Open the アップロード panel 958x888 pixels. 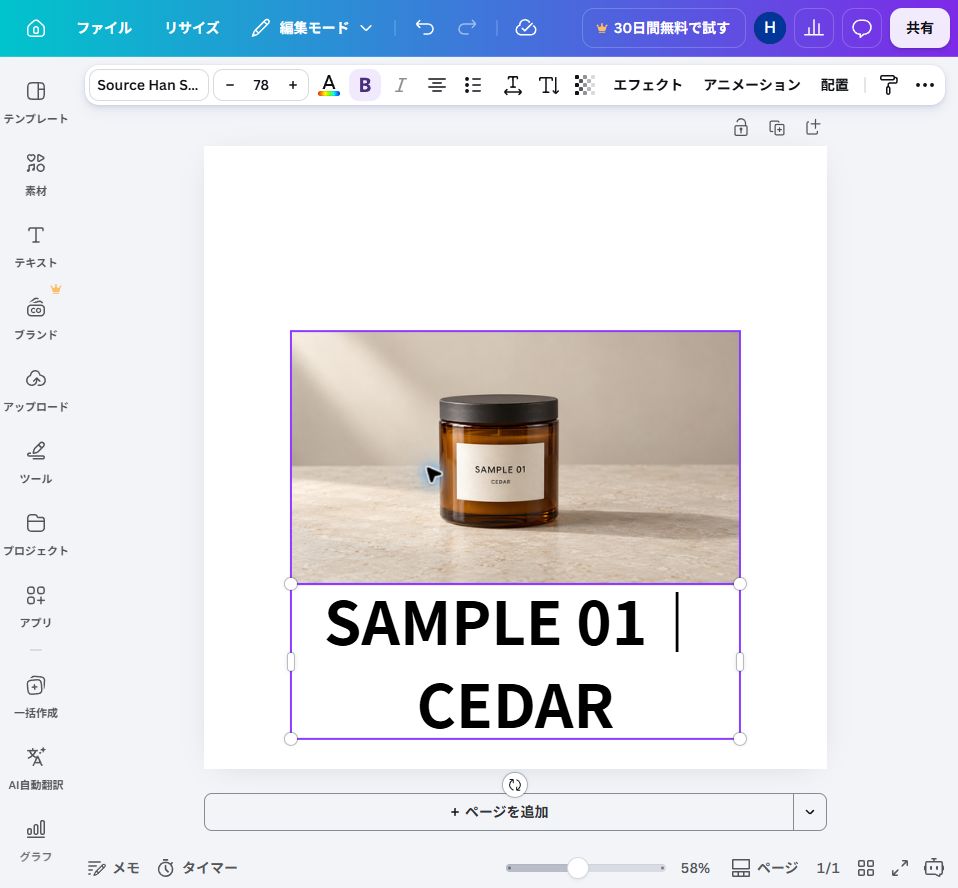pyautogui.click(x=36, y=391)
